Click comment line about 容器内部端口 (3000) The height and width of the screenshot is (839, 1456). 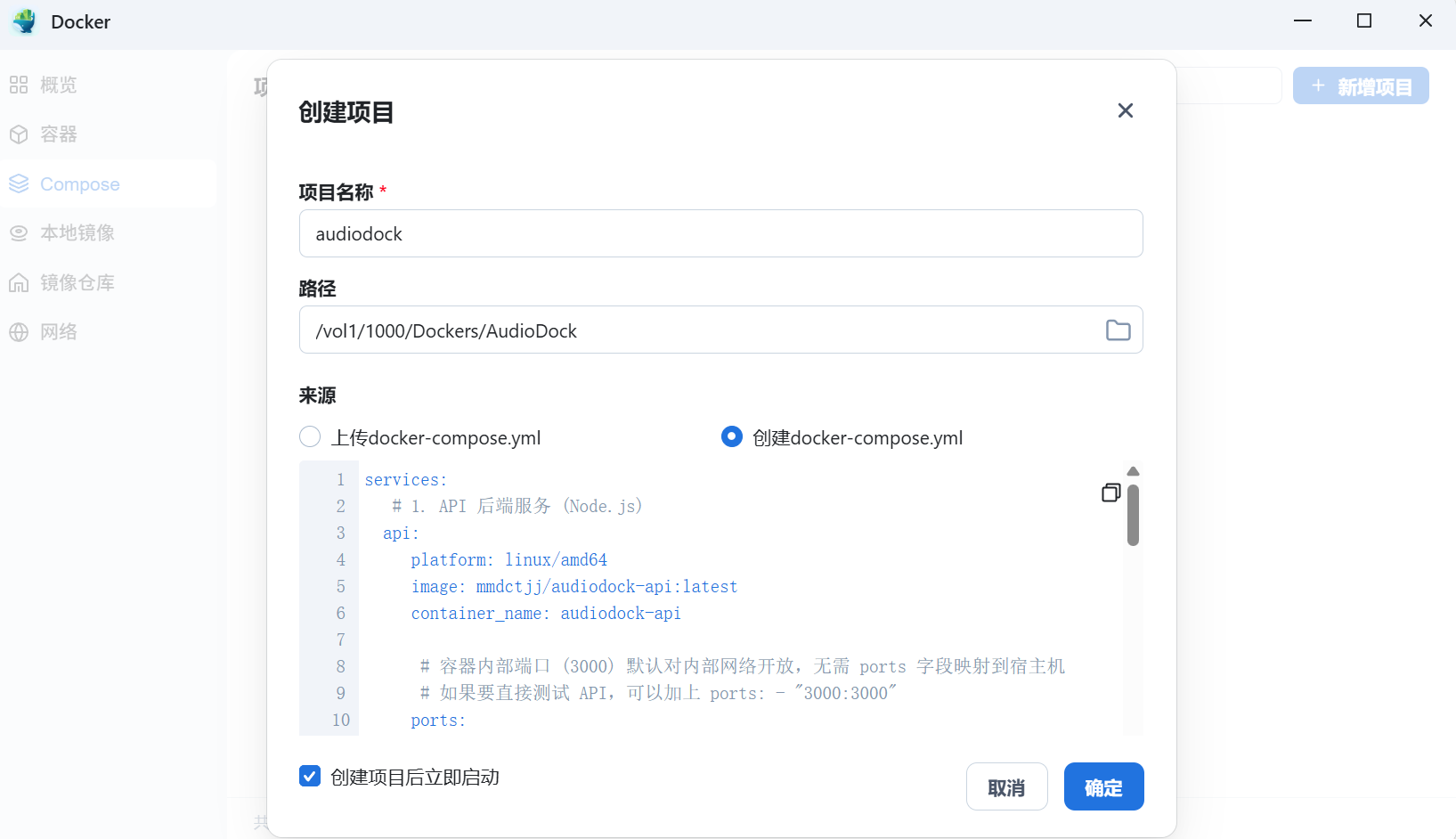pyautogui.click(x=742, y=666)
